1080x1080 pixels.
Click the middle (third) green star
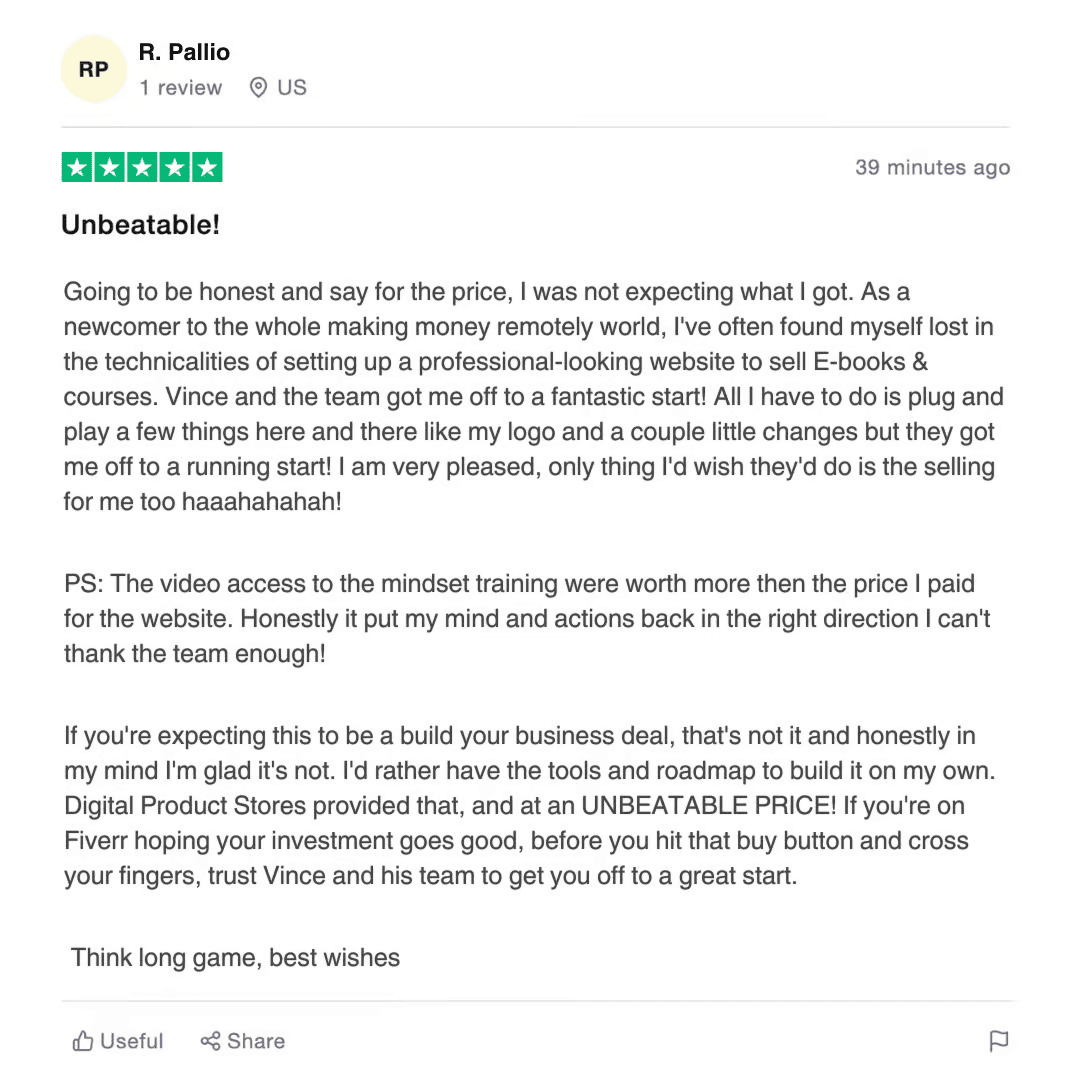point(142,168)
